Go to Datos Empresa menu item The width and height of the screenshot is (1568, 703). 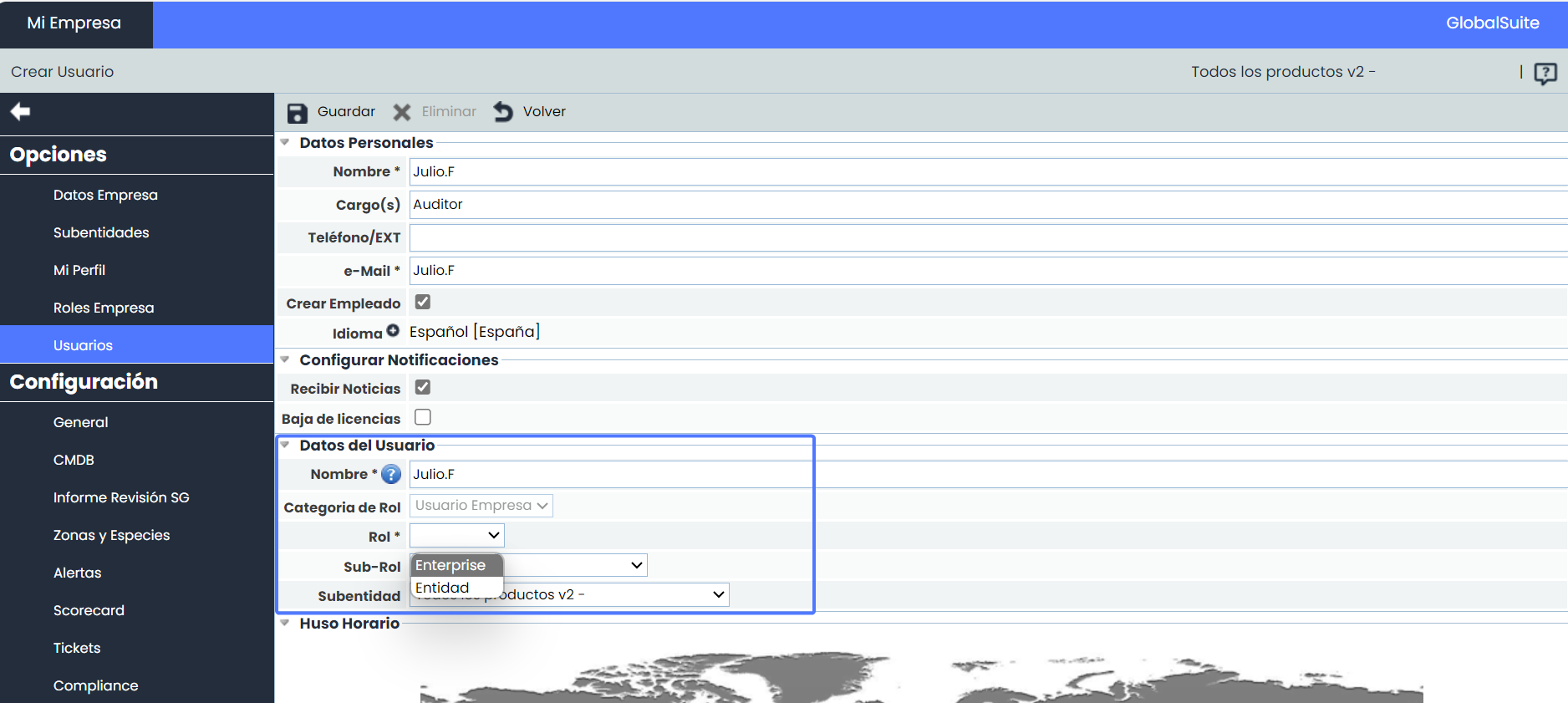coord(105,195)
